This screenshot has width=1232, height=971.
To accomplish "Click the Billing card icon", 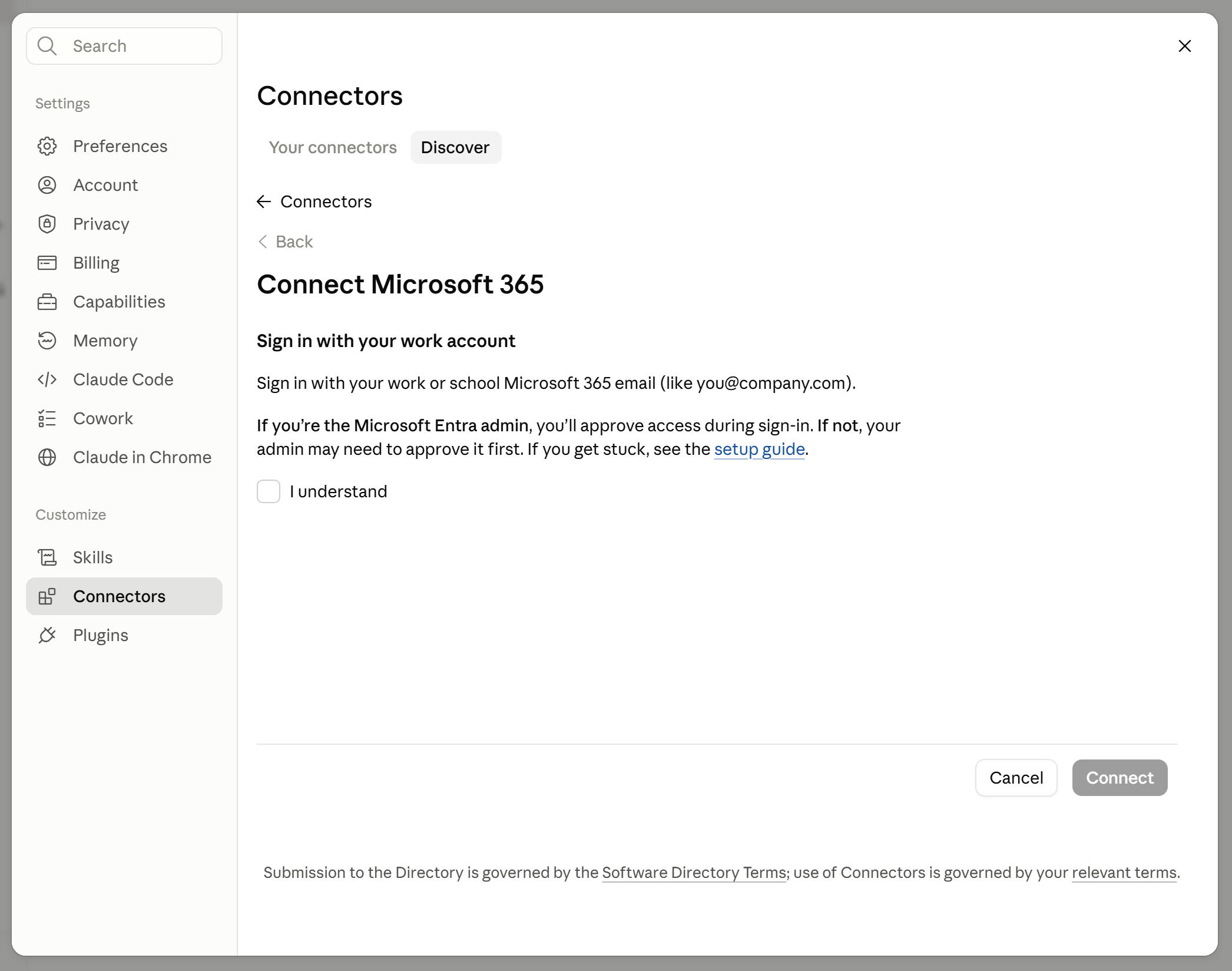I will (47, 263).
